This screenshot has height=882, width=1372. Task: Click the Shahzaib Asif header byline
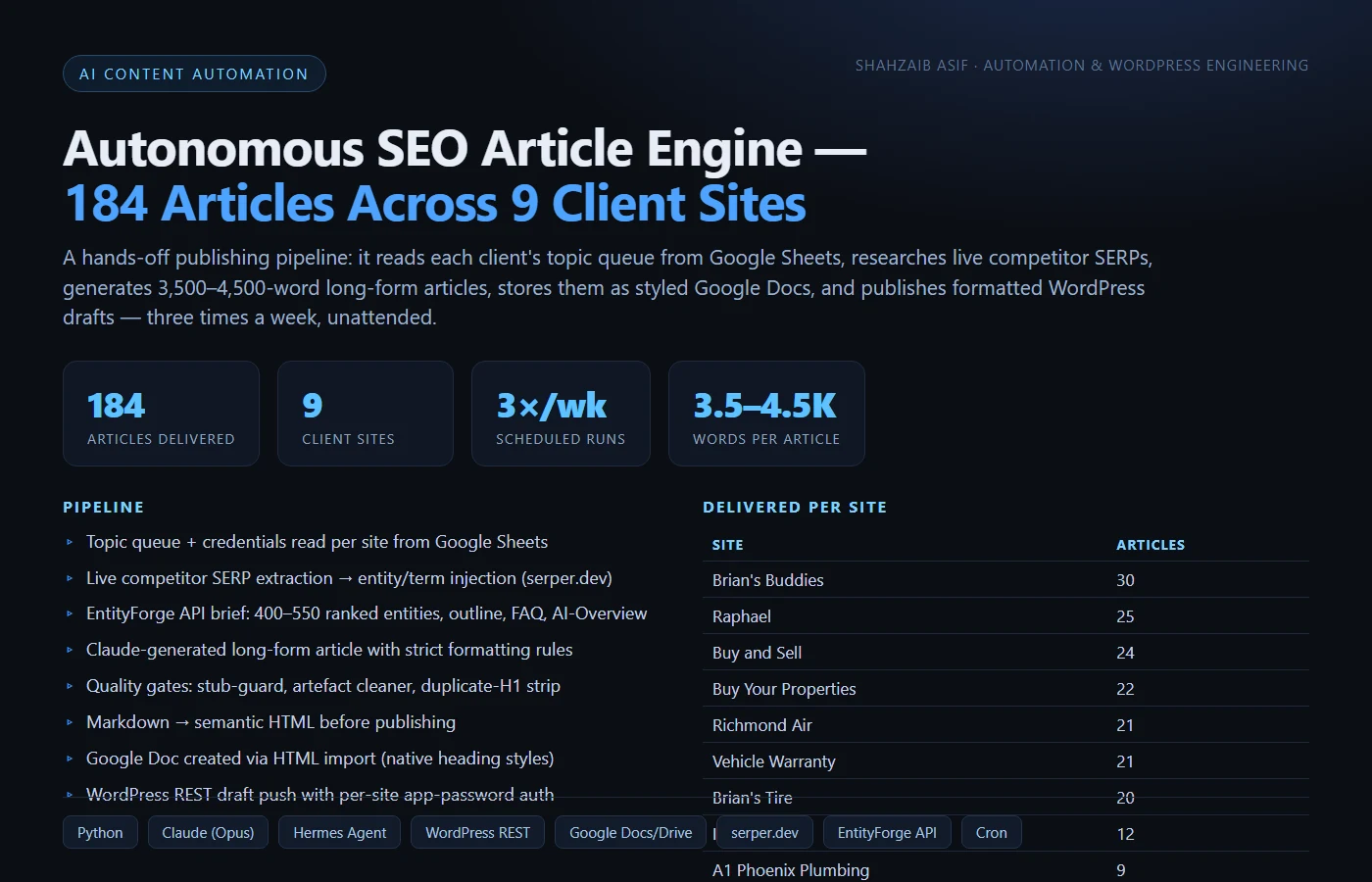pyautogui.click(x=1082, y=66)
